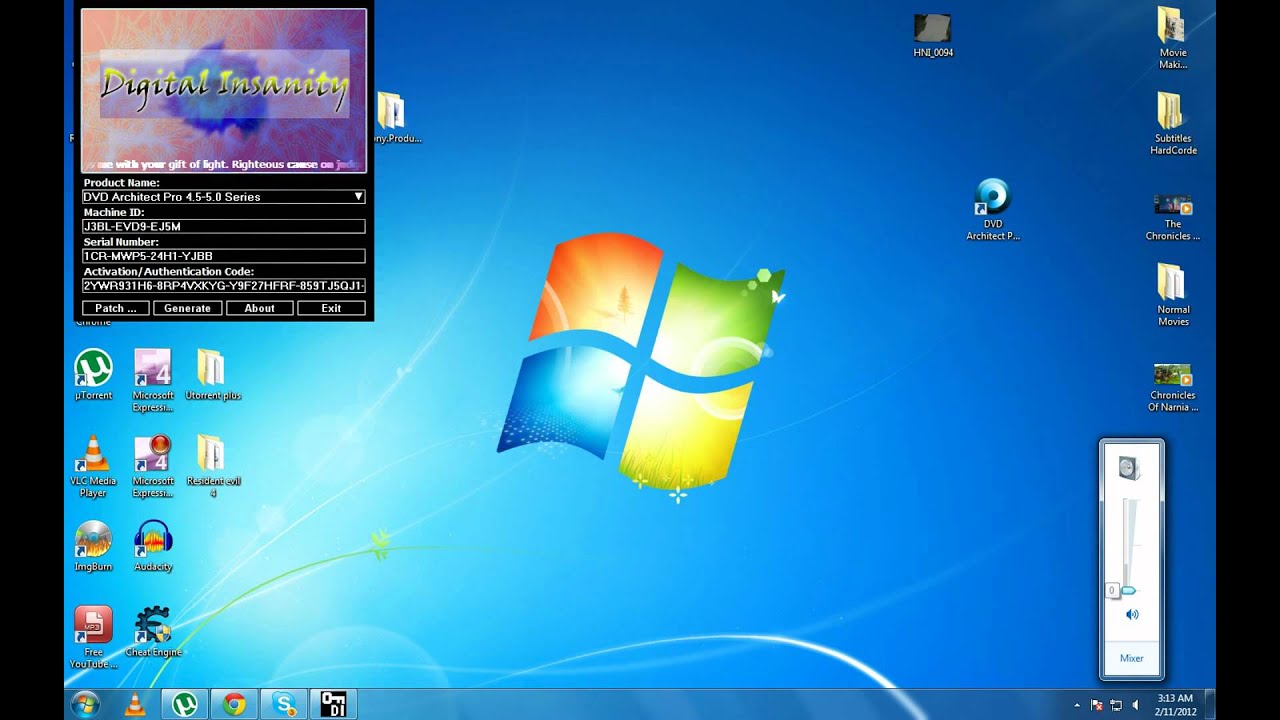1280x720 pixels.
Task: Open the Mixer link
Action: click(1132, 658)
